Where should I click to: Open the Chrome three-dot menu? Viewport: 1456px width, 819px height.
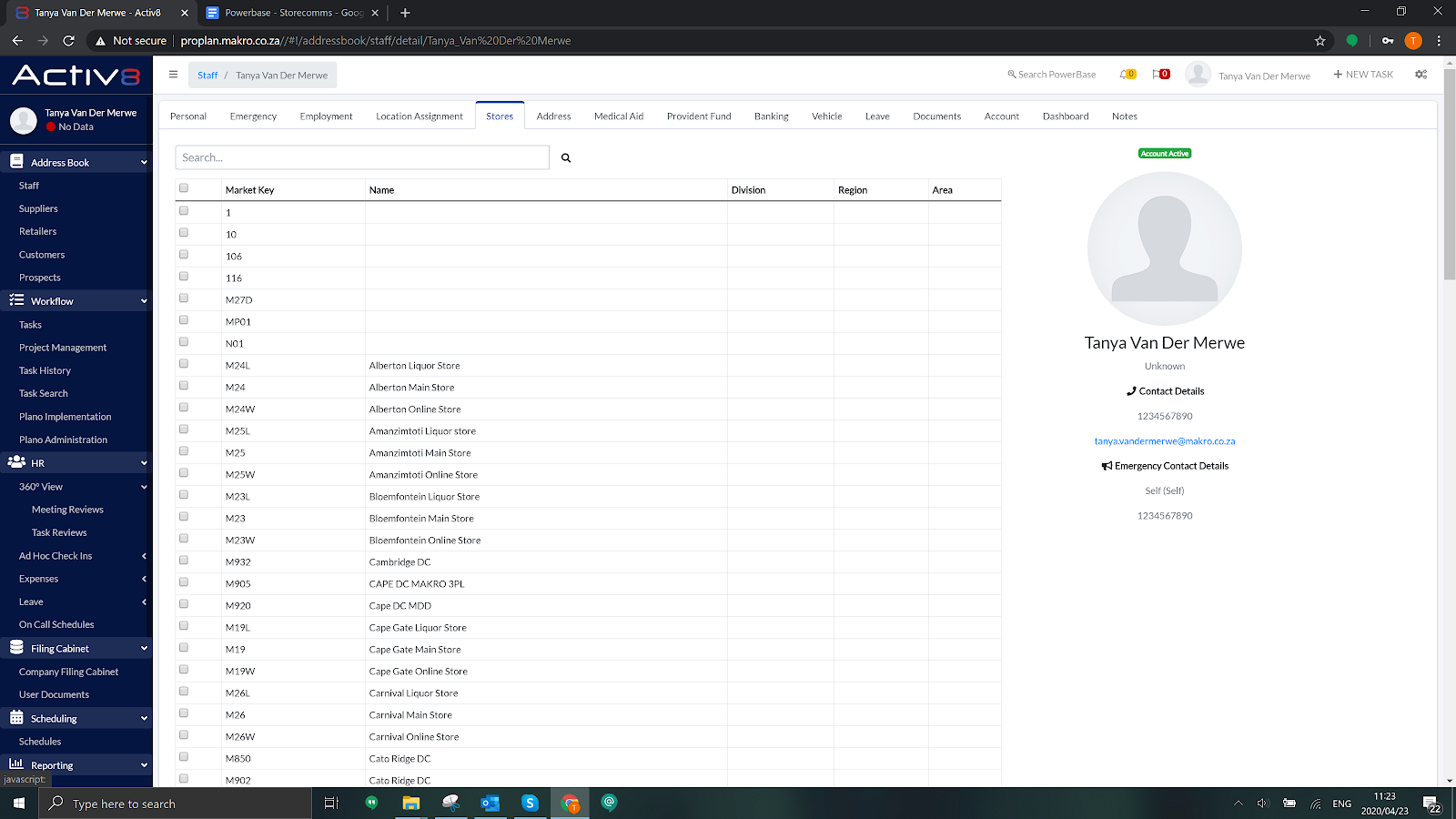pyautogui.click(x=1439, y=40)
